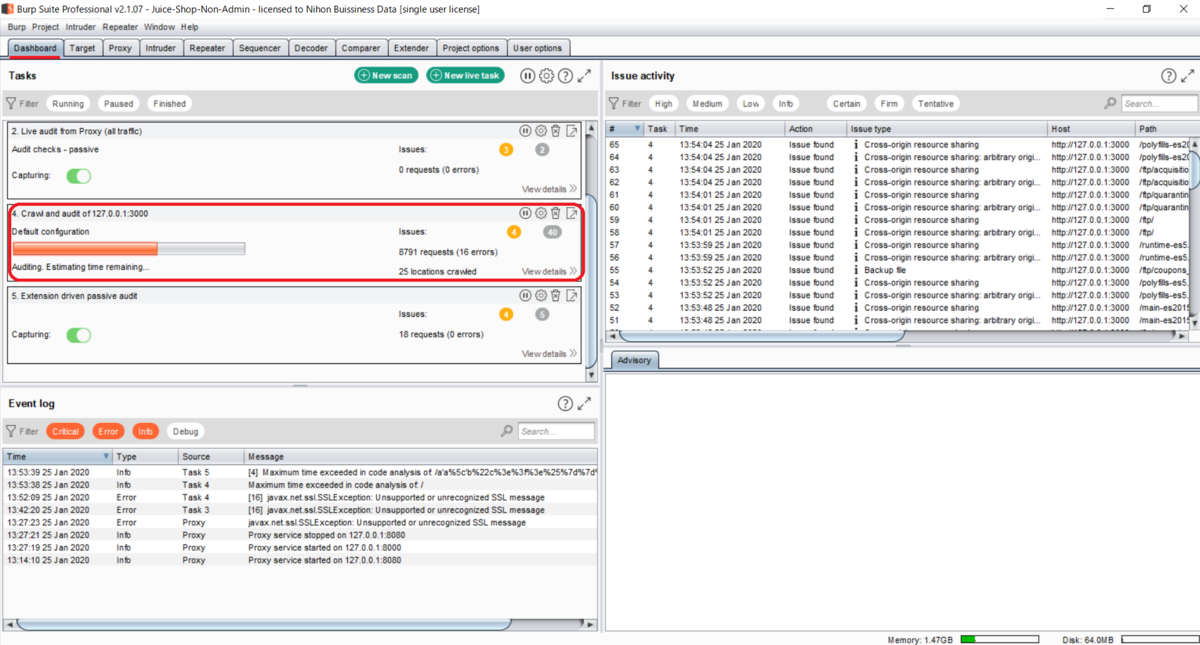Expand the Tasks panel to full size
The image size is (1200, 645).
pyautogui.click(x=584, y=76)
